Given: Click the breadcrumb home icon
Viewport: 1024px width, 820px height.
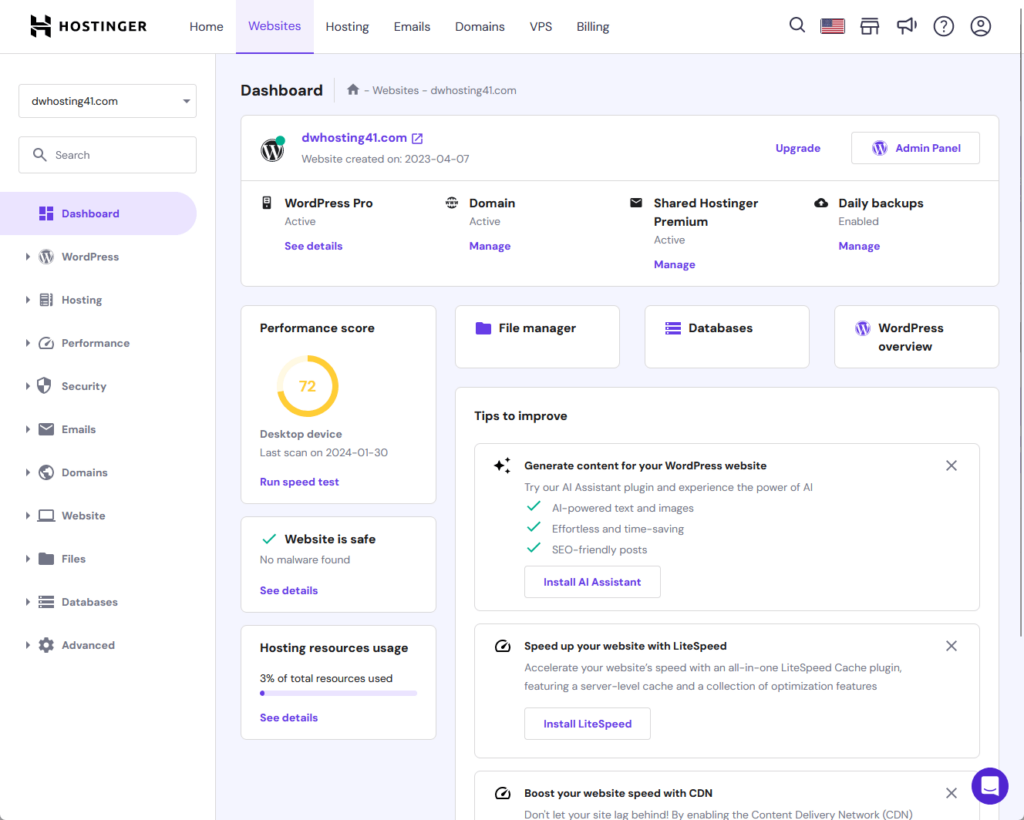Looking at the screenshot, I should coord(353,89).
